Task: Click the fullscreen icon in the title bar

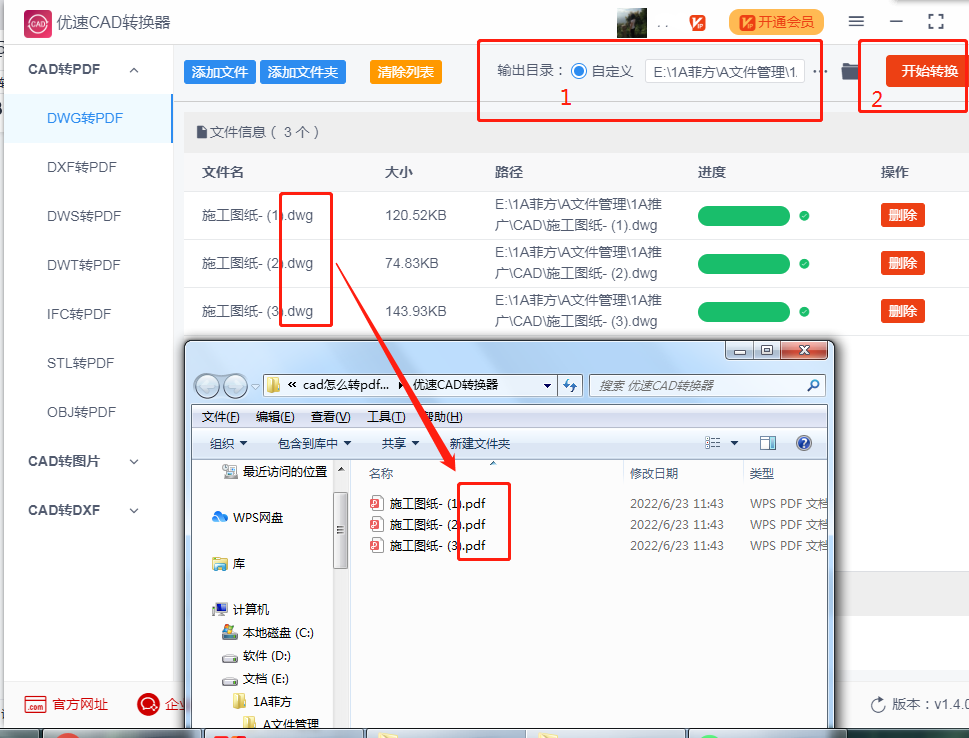Action: point(936,22)
